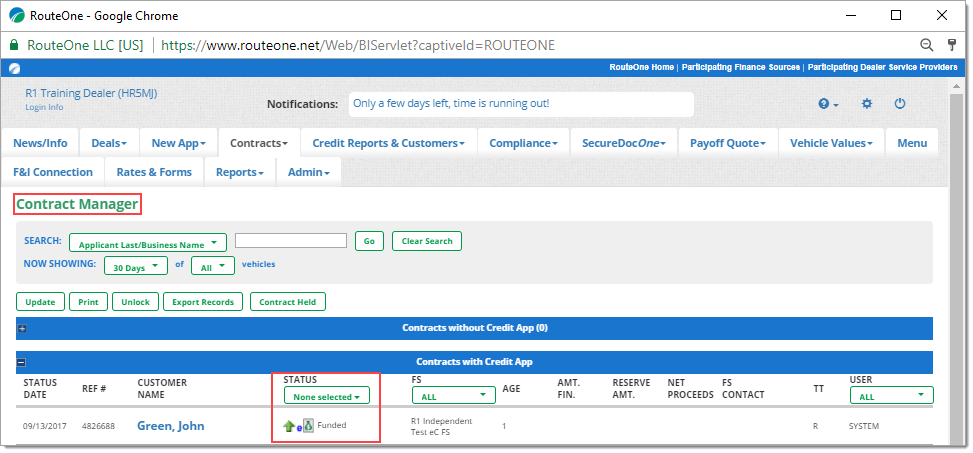This screenshot has width=973, height=453.
Task: Click the Update button
Action: coord(40,302)
